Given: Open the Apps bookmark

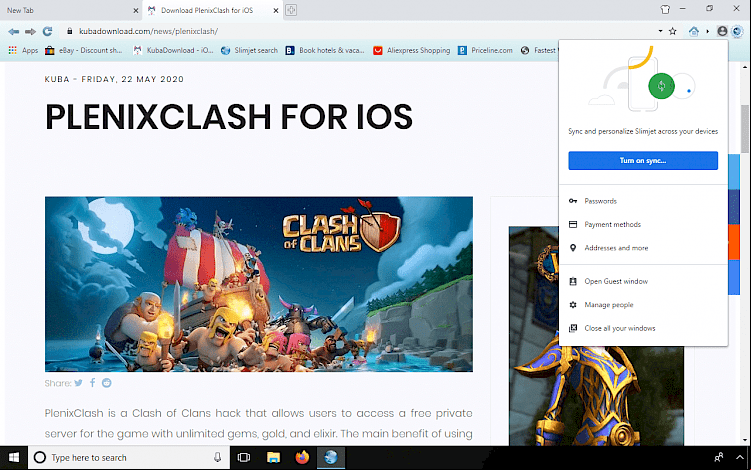Looking at the screenshot, I should click(x=23, y=50).
